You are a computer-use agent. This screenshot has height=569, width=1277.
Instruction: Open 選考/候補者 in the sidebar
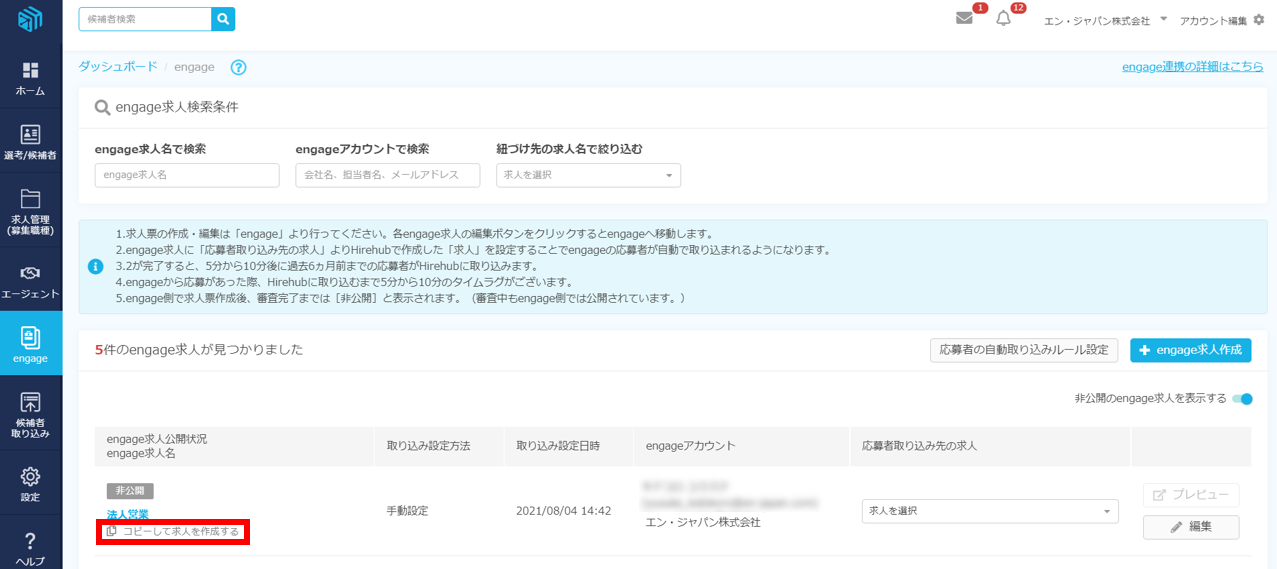tap(30, 143)
